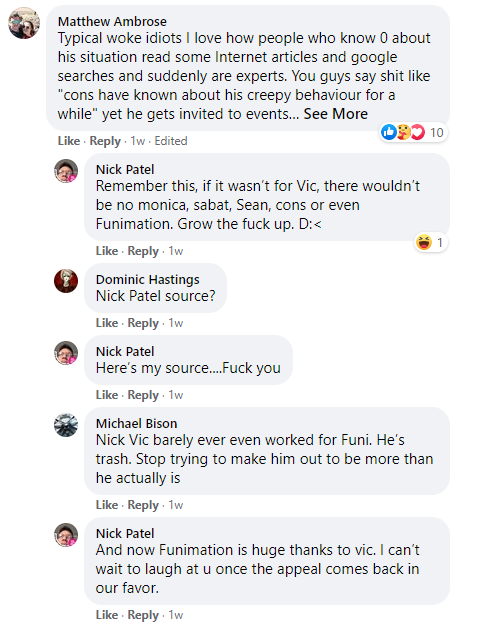484x625 pixels.
Task: Click the 1w timestamp on Michael Bison's comment
Action: click(175, 505)
